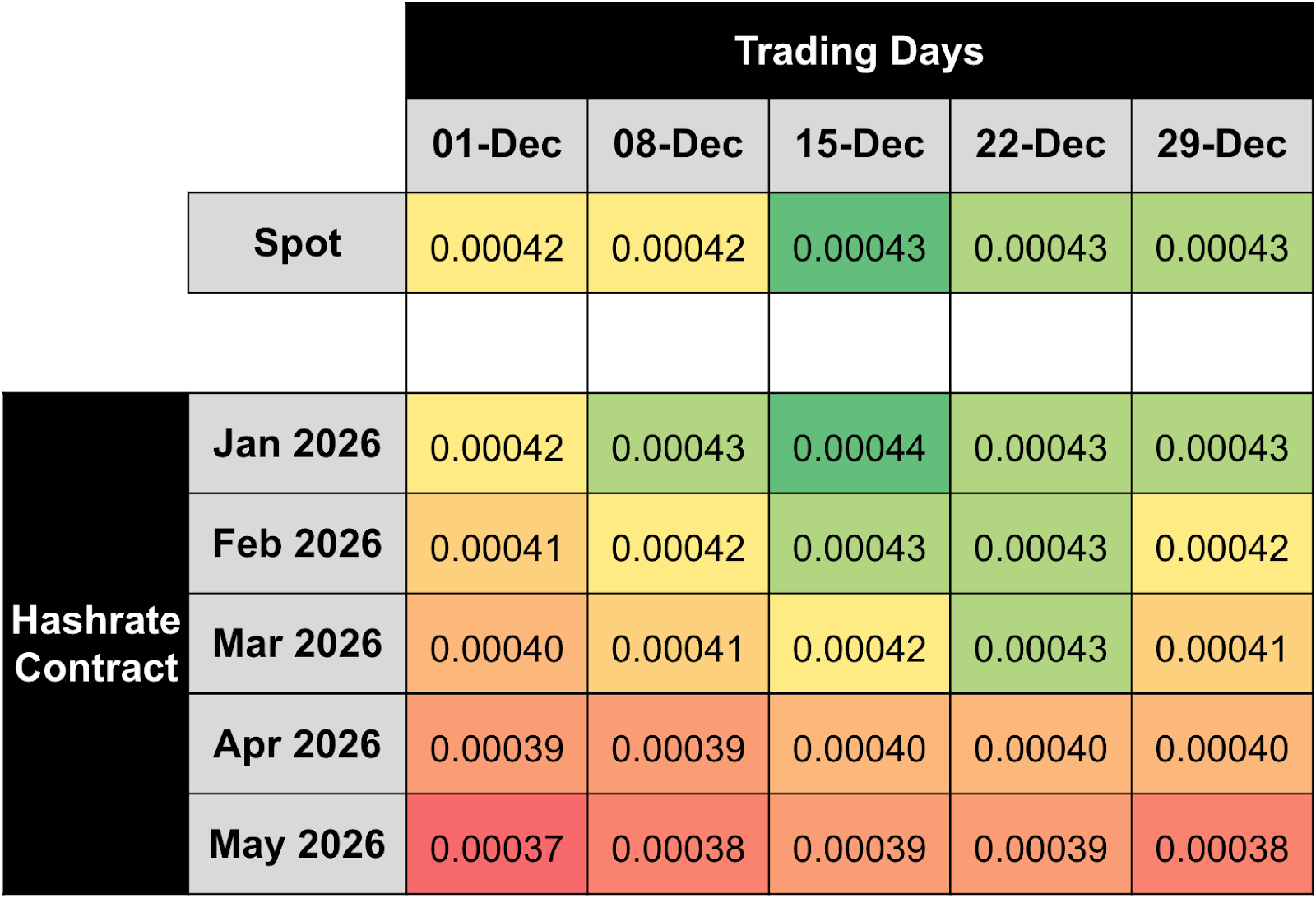
Task: Select the 01-Dec column header
Action: [497, 145]
